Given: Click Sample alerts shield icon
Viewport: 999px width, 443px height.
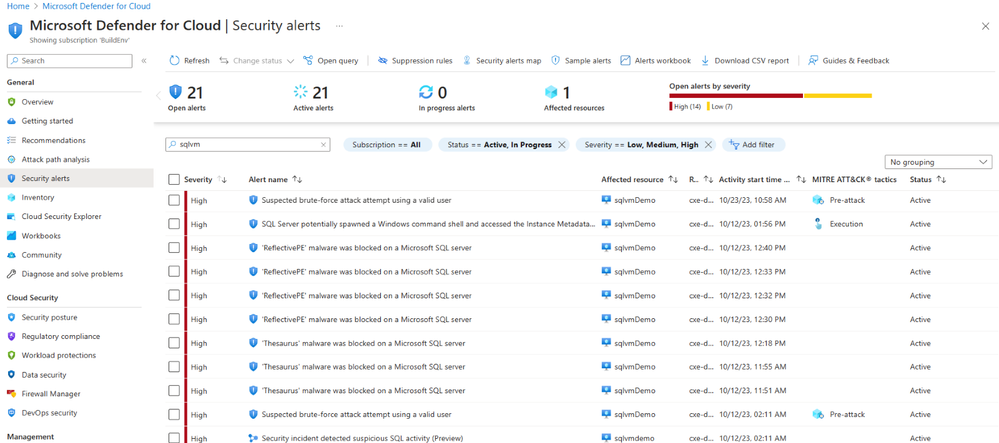Looking at the screenshot, I should click(x=555, y=61).
